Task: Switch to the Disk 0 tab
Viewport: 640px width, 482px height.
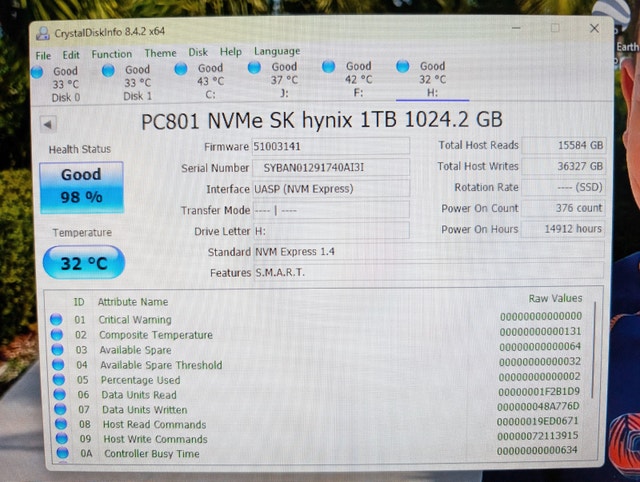Action: tap(65, 84)
